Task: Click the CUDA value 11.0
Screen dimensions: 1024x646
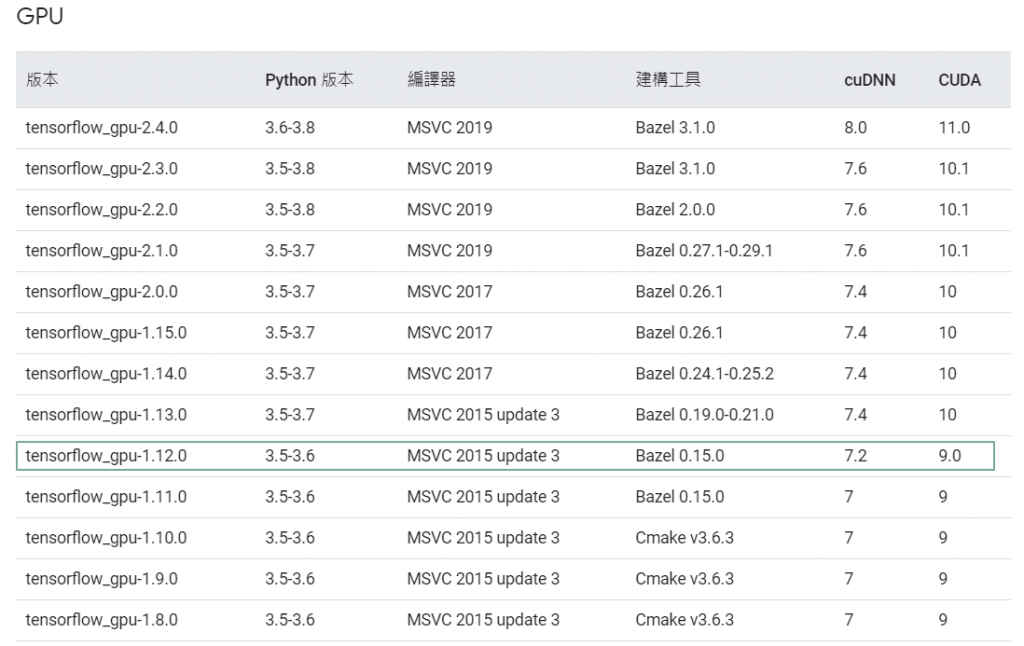Action: (954, 128)
